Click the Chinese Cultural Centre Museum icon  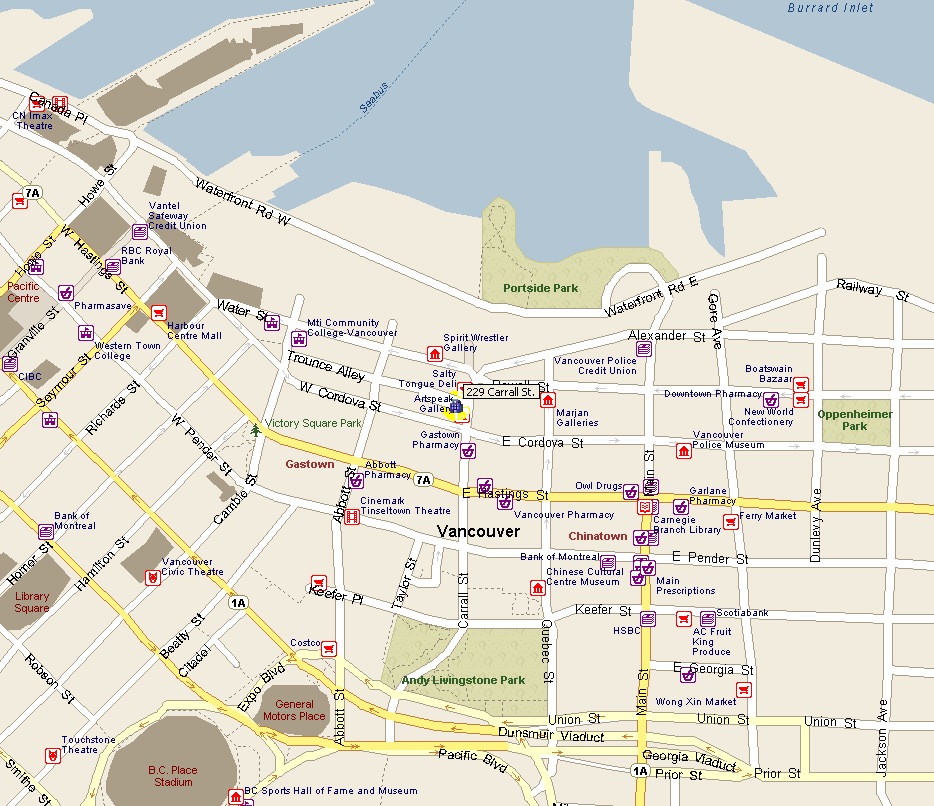tap(538, 588)
